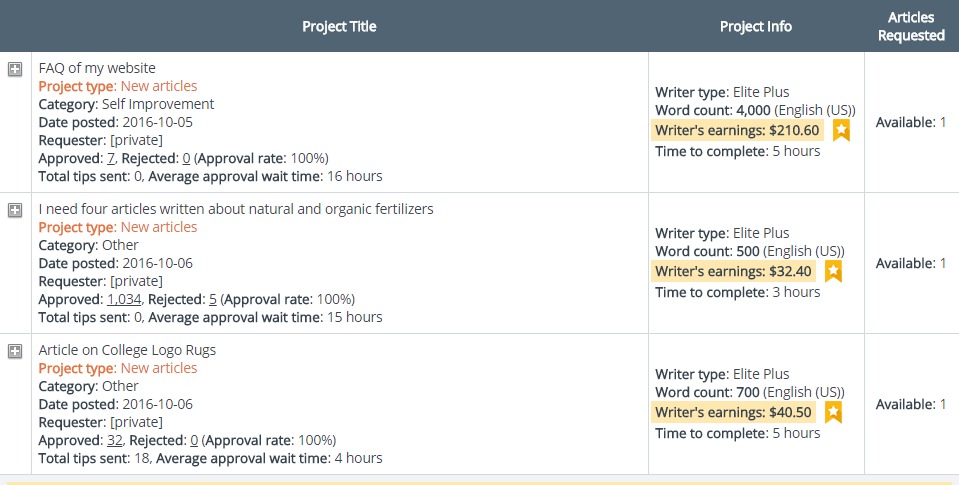The image size is (959, 485).
Task: Select the FAQ of my website title
Action: point(97,68)
